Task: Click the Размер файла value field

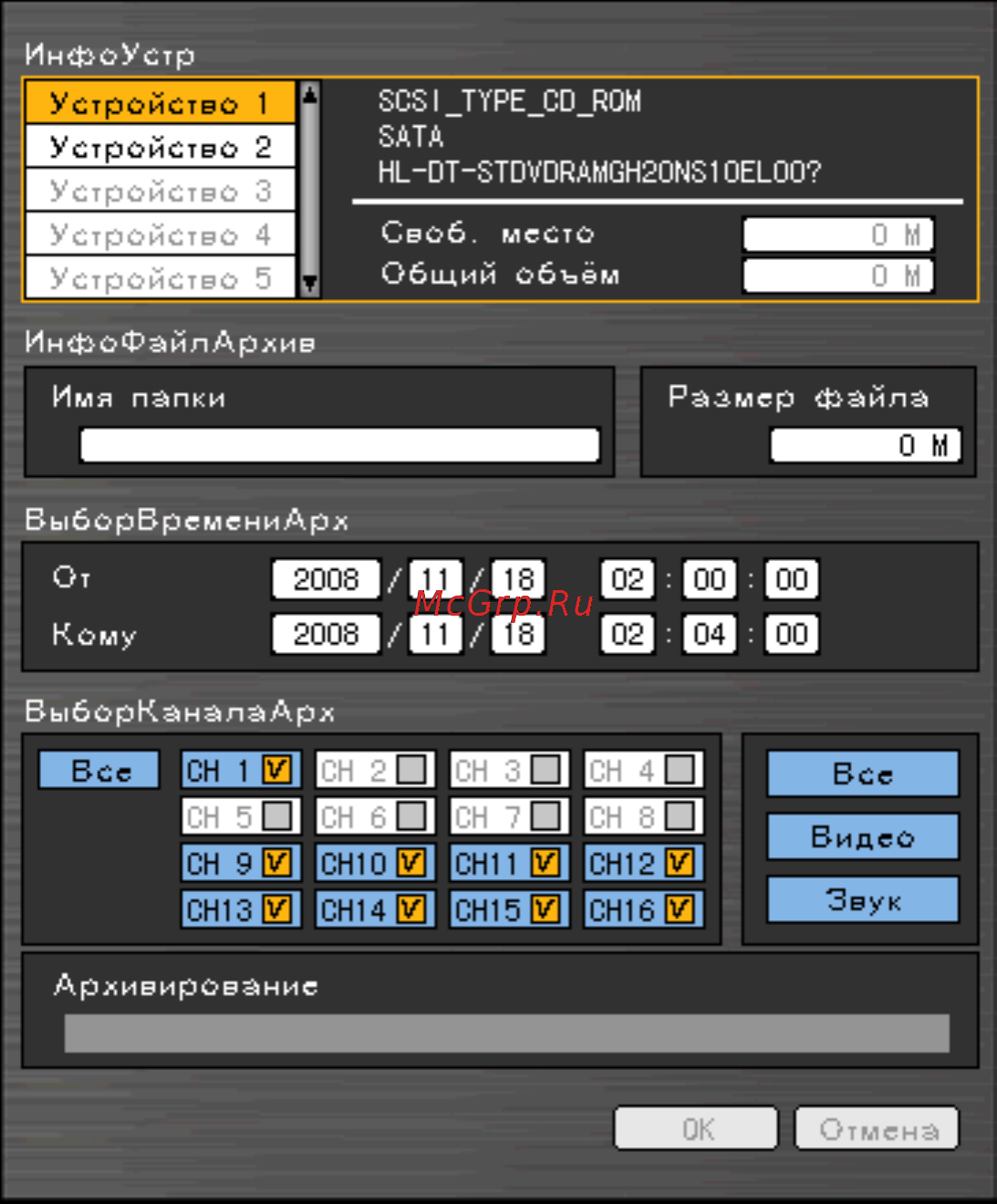Action: [866, 445]
